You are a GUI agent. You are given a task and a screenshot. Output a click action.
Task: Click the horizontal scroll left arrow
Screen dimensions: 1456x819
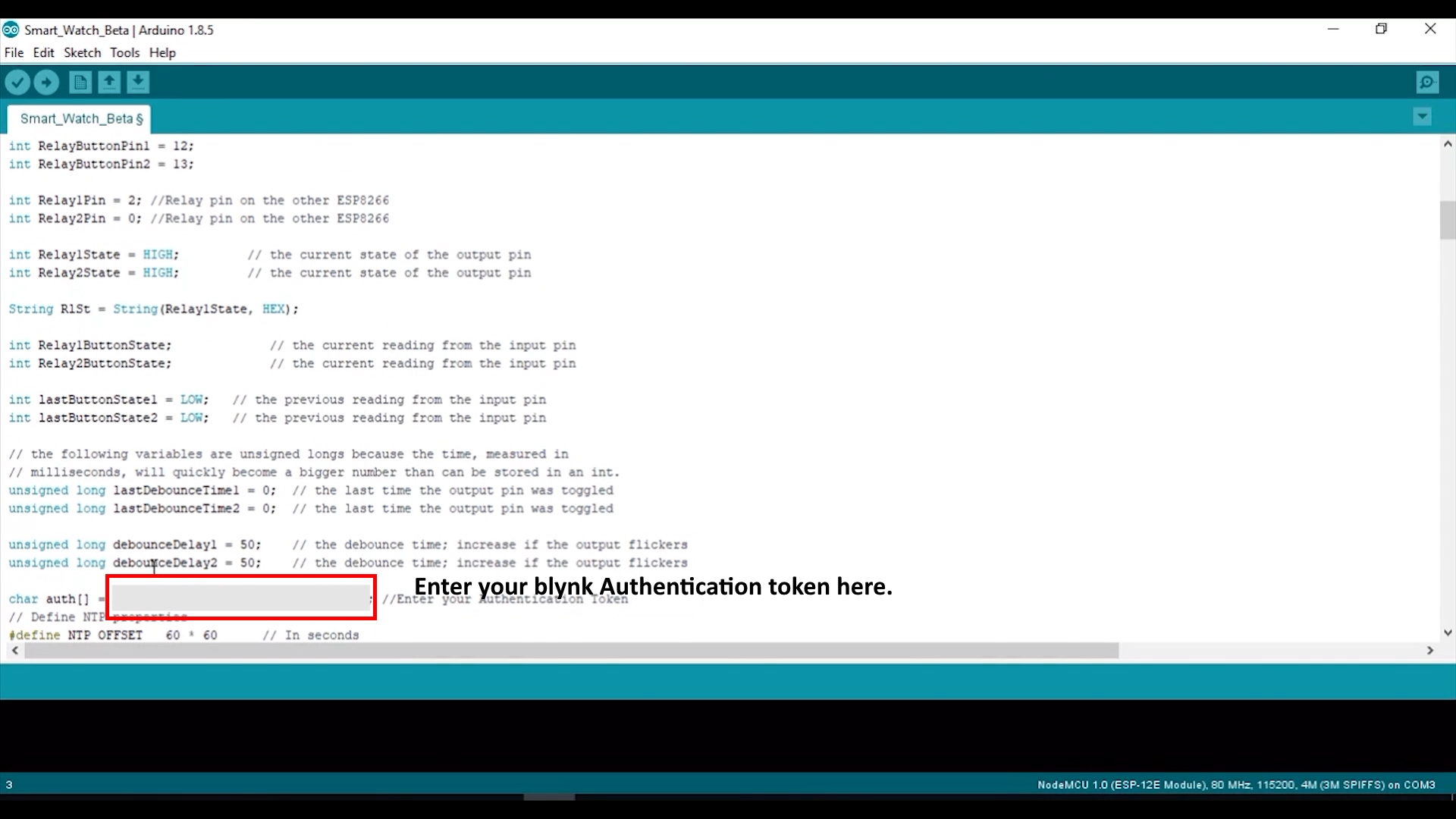point(14,650)
